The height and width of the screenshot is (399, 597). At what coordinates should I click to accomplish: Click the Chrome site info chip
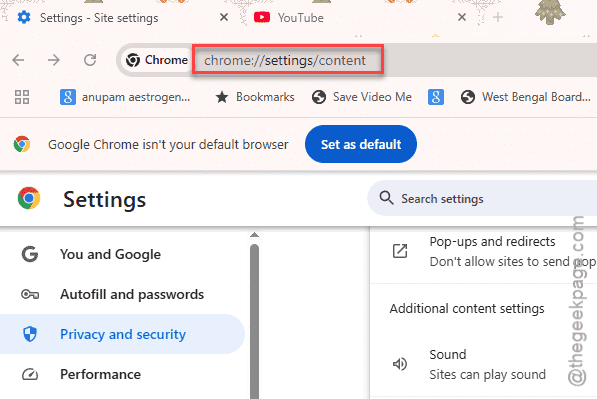pyautogui.click(x=157, y=60)
